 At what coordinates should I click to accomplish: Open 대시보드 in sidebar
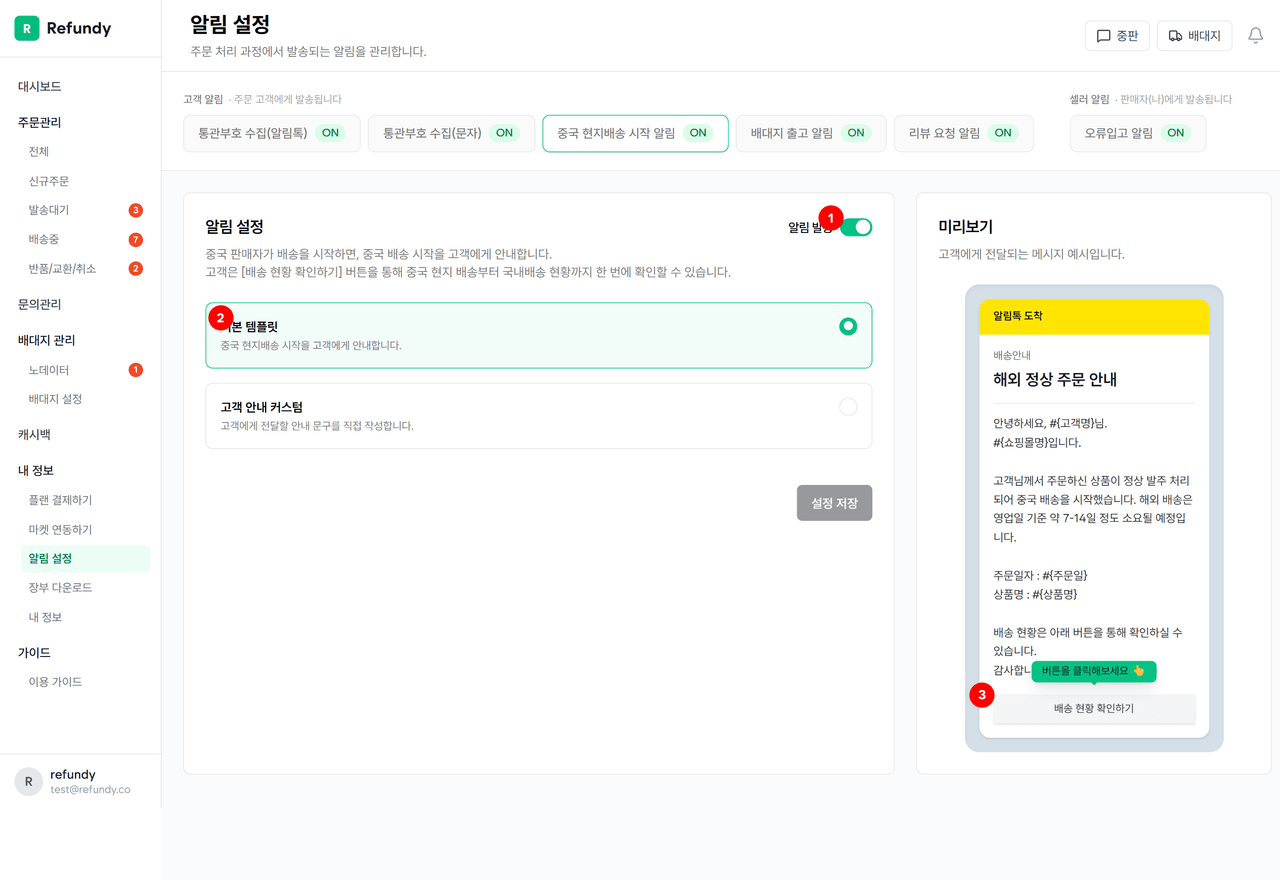[39, 87]
